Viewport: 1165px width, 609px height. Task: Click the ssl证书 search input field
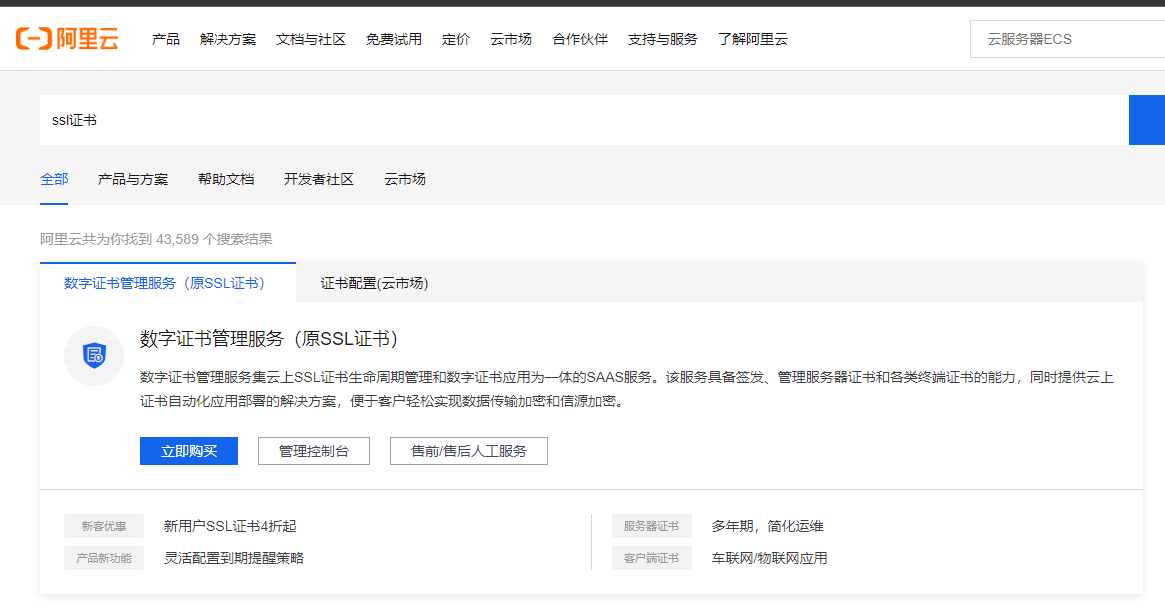(584, 120)
